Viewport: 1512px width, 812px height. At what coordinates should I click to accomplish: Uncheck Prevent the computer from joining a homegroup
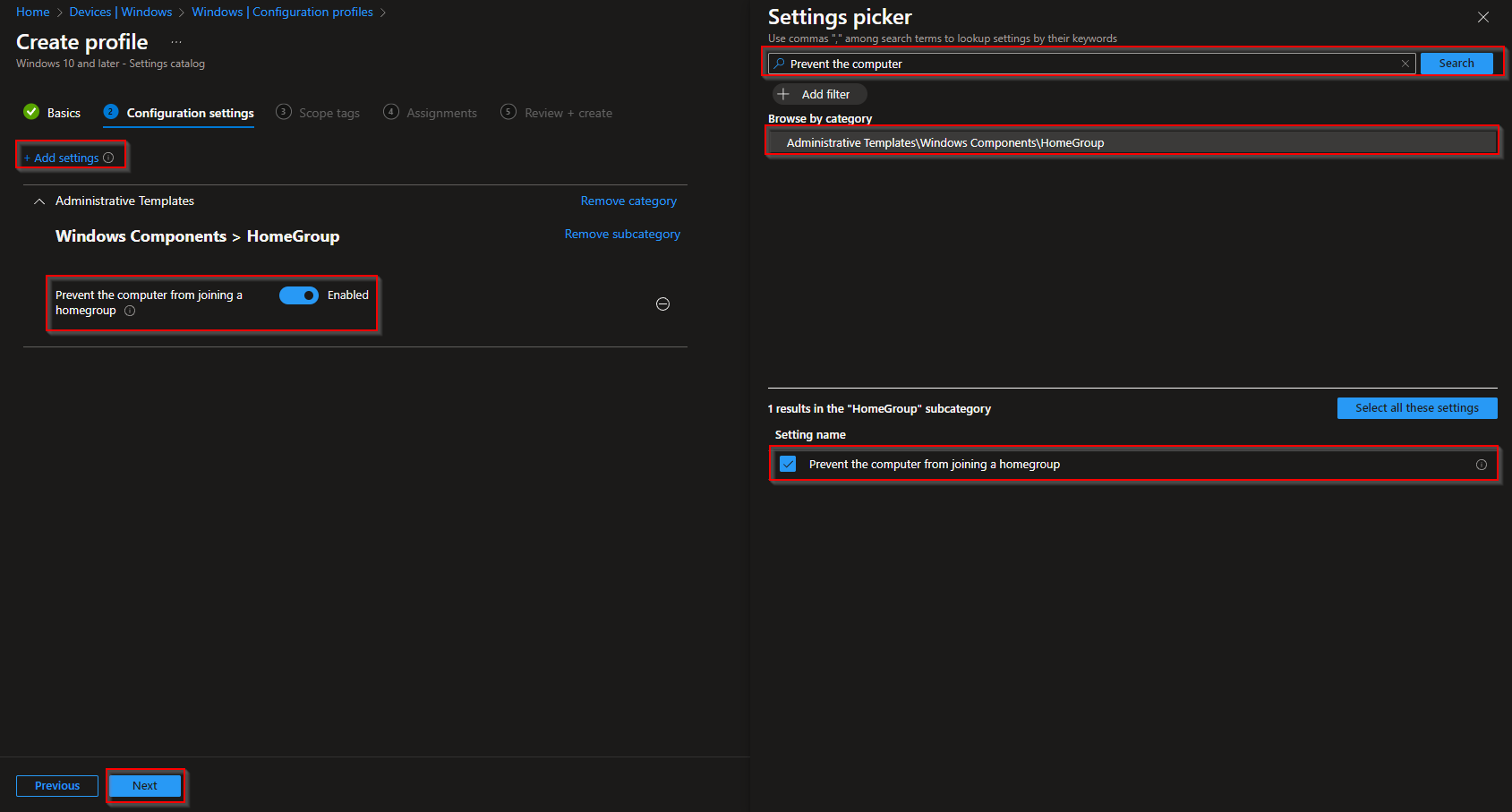pyautogui.click(x=788, y=464)
